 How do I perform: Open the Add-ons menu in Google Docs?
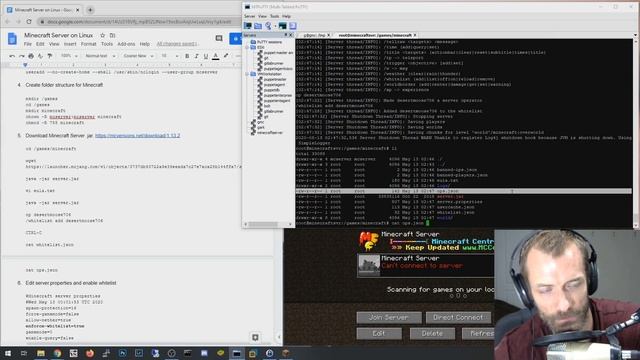click(126, 44)
